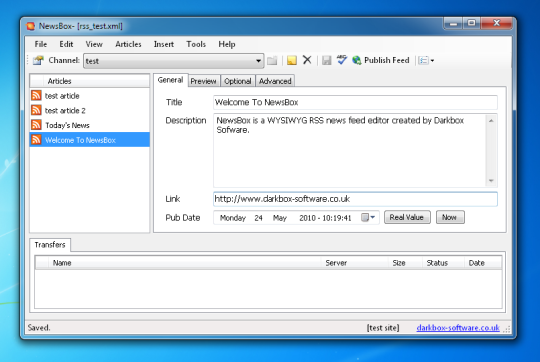
Task: Click the RSS icon beside 'Today's News'
Action: [x=36, y=125]
